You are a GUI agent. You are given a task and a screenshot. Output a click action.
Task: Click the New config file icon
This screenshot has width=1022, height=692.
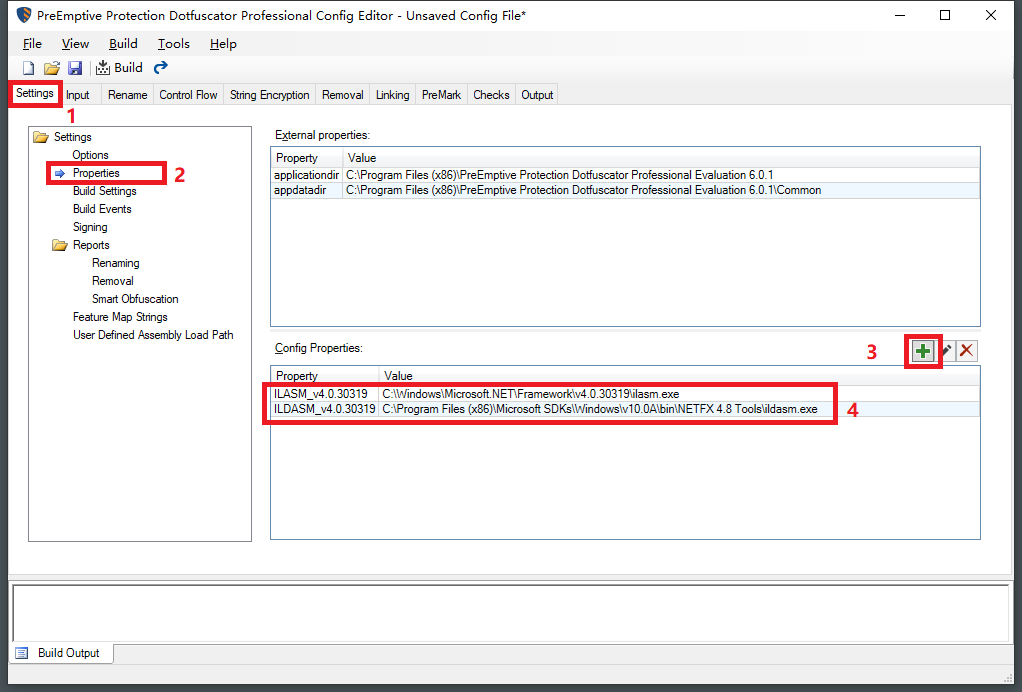click(x=29, y=68)
